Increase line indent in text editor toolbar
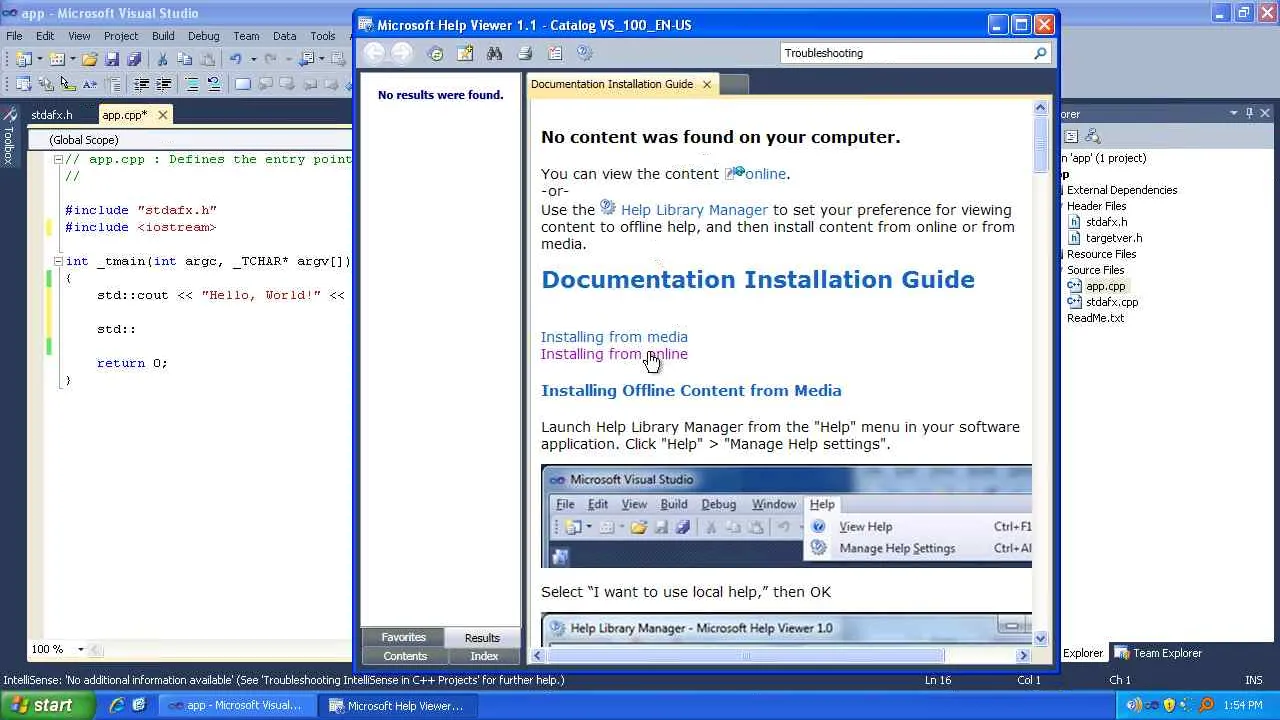 [163, 85]
